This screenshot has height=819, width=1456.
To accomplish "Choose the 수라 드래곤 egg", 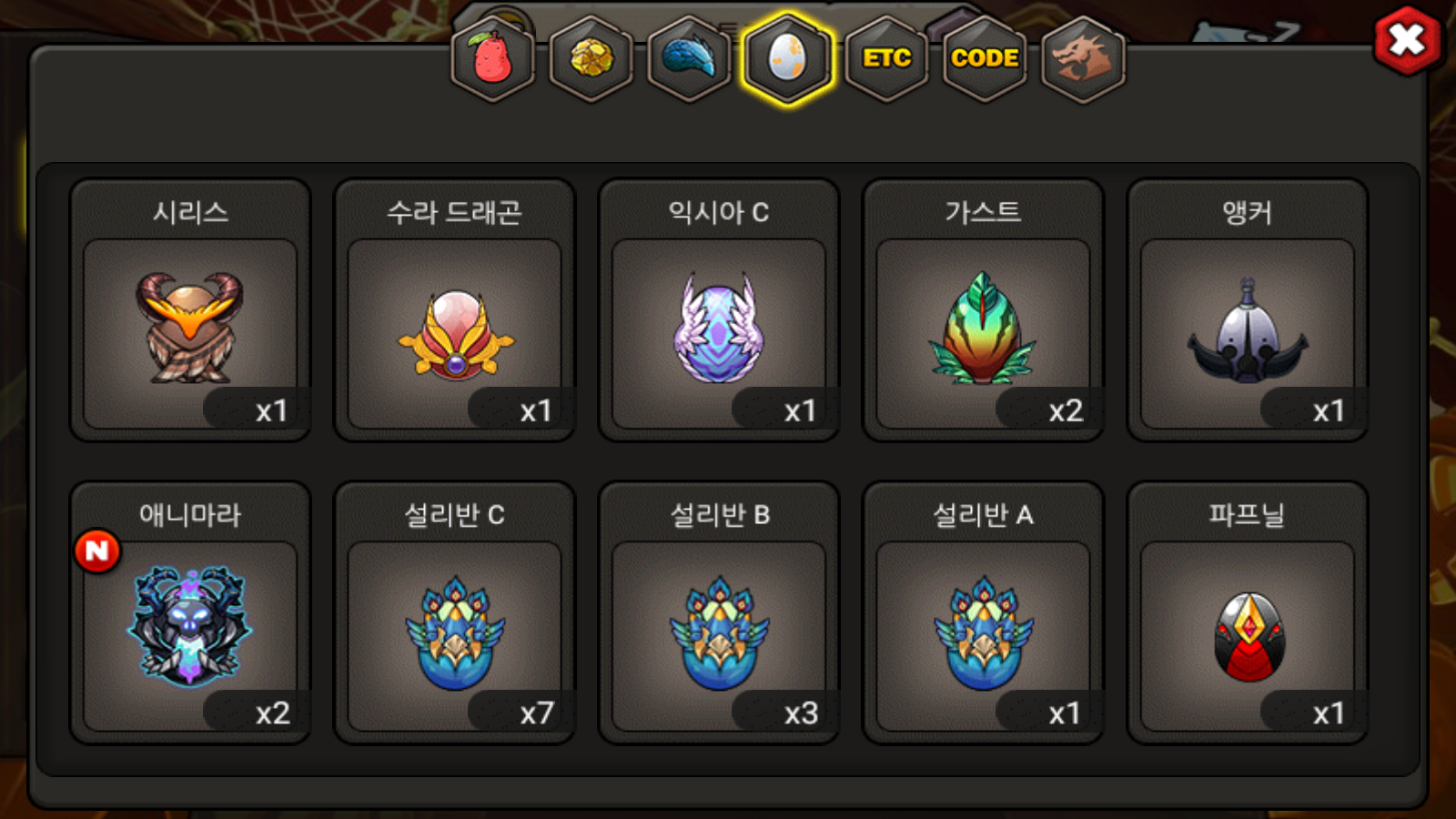I will pyautogui.click(x=454, y=310).
